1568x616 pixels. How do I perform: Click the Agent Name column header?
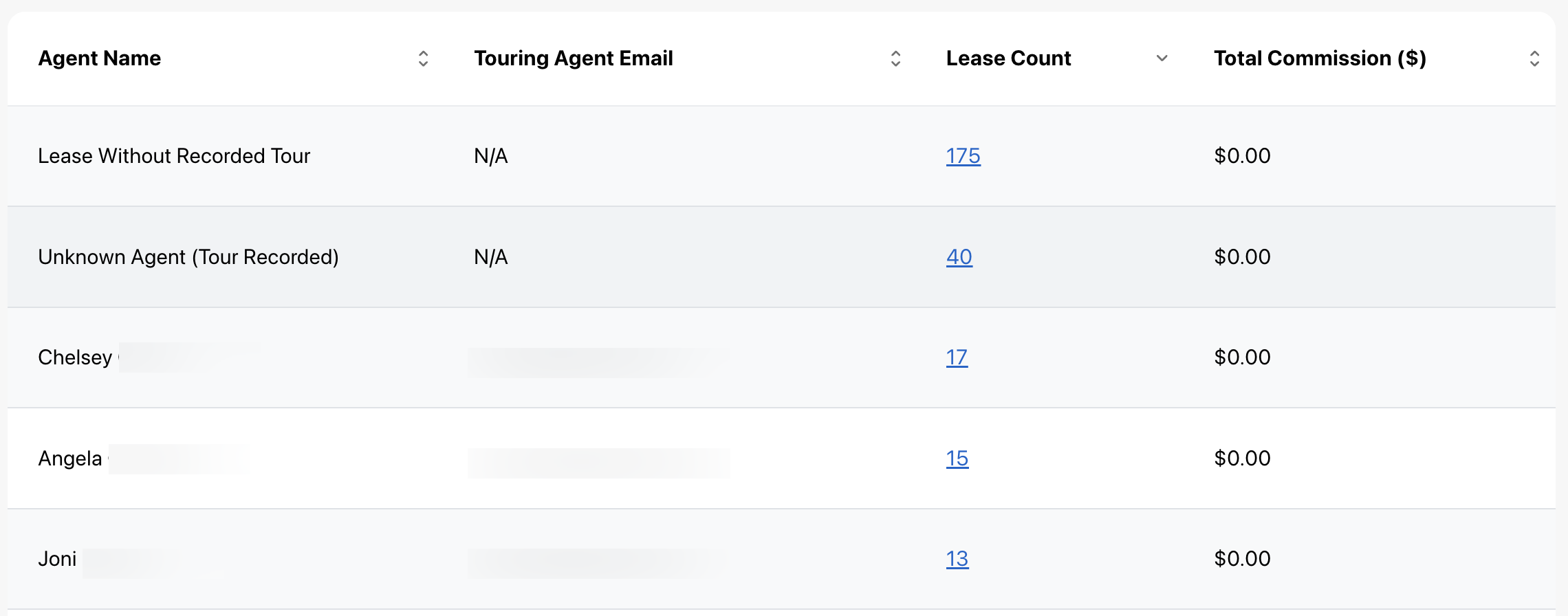tap(100, 58)
